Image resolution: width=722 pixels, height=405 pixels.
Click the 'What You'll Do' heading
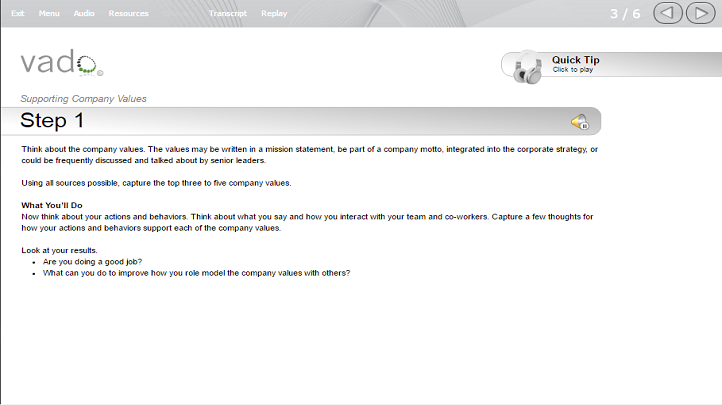pos(52,205)
